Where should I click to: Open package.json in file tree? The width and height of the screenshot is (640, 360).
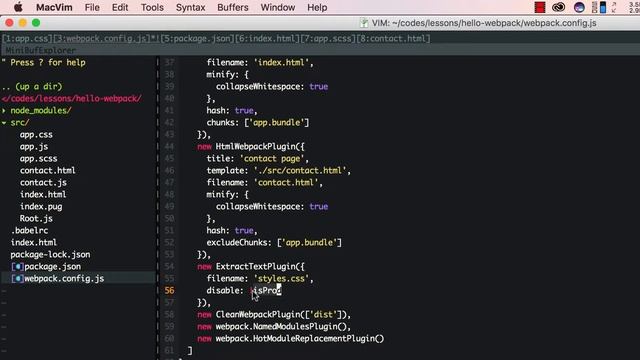[x=52, y=267]
